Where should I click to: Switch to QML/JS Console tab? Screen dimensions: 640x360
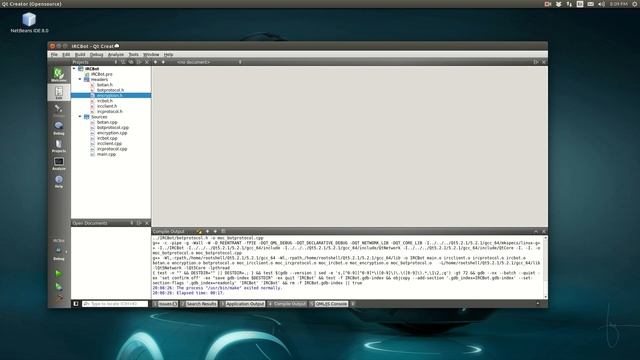(x=329, y=304)
